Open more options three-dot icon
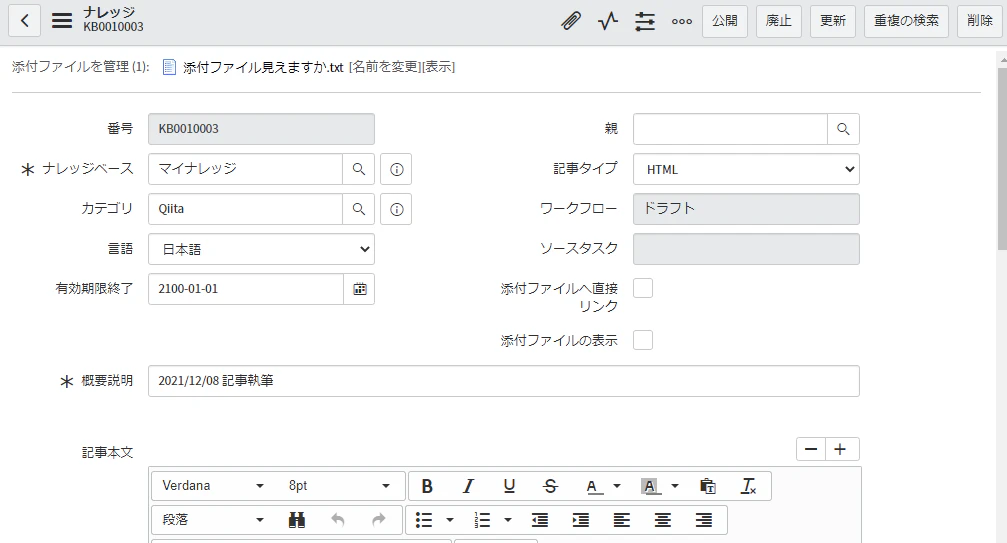The width and height of the screenshot is (1007, 543). click(681, 21)
